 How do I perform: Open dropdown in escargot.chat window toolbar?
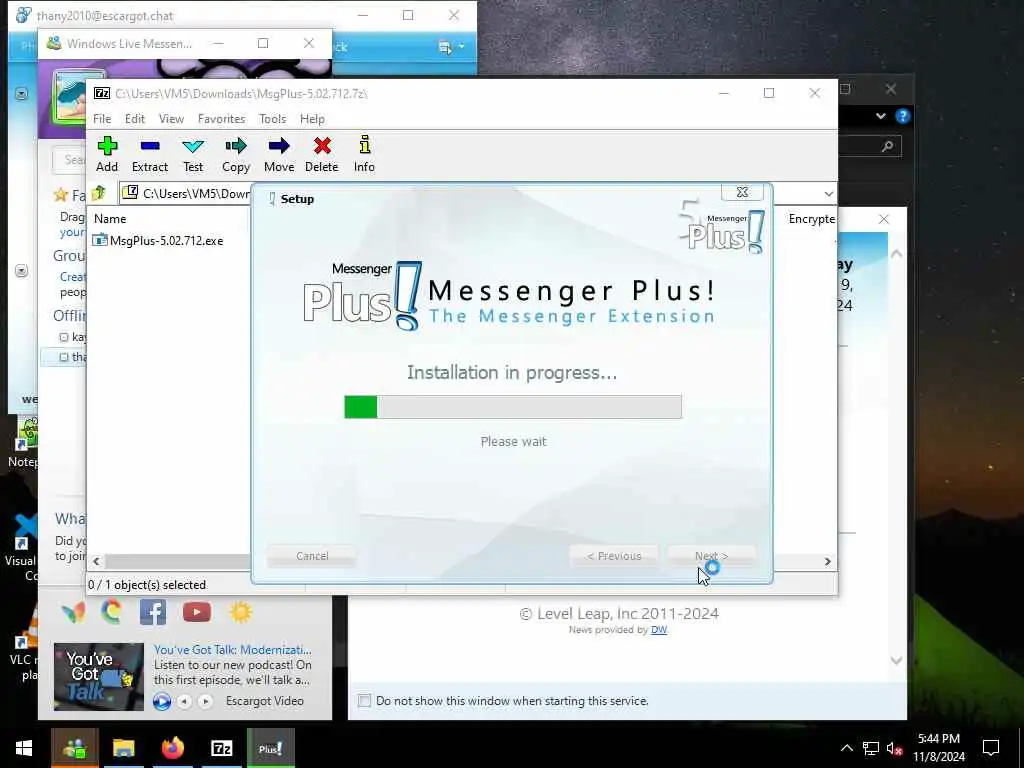462,47
